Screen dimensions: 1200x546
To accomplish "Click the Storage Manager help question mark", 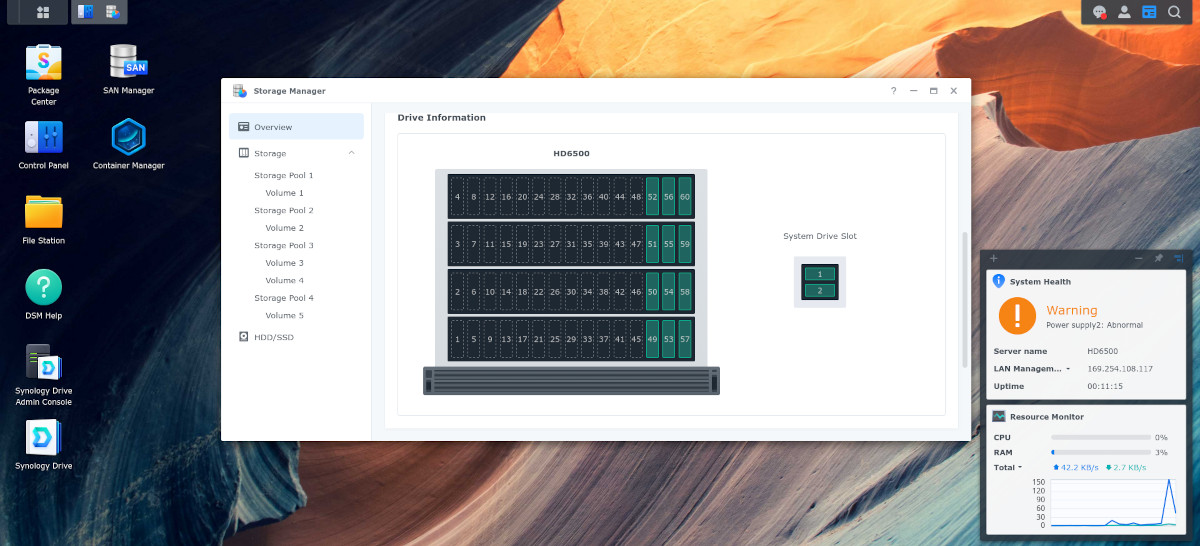I will click(x=894, y=91).
